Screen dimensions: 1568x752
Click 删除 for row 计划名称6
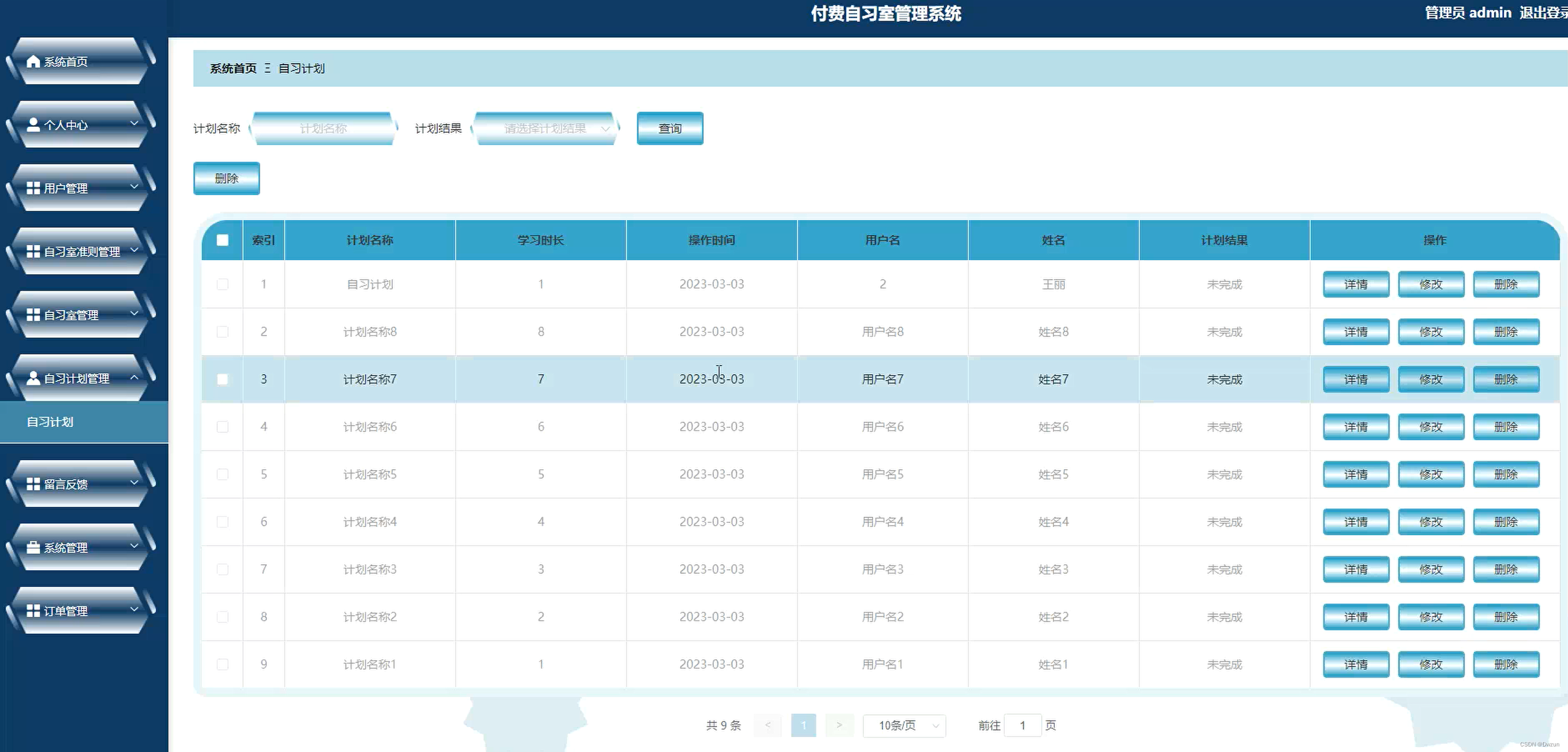(1506, 427)
